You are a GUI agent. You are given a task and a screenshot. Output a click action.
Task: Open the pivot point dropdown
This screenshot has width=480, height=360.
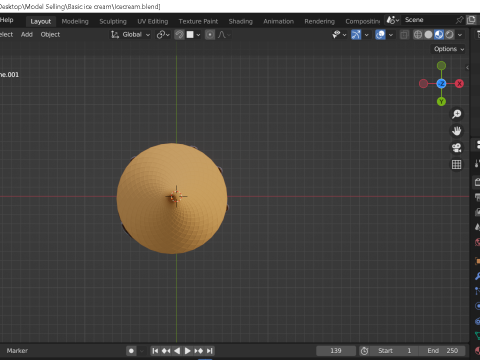(x=163, y=34)
